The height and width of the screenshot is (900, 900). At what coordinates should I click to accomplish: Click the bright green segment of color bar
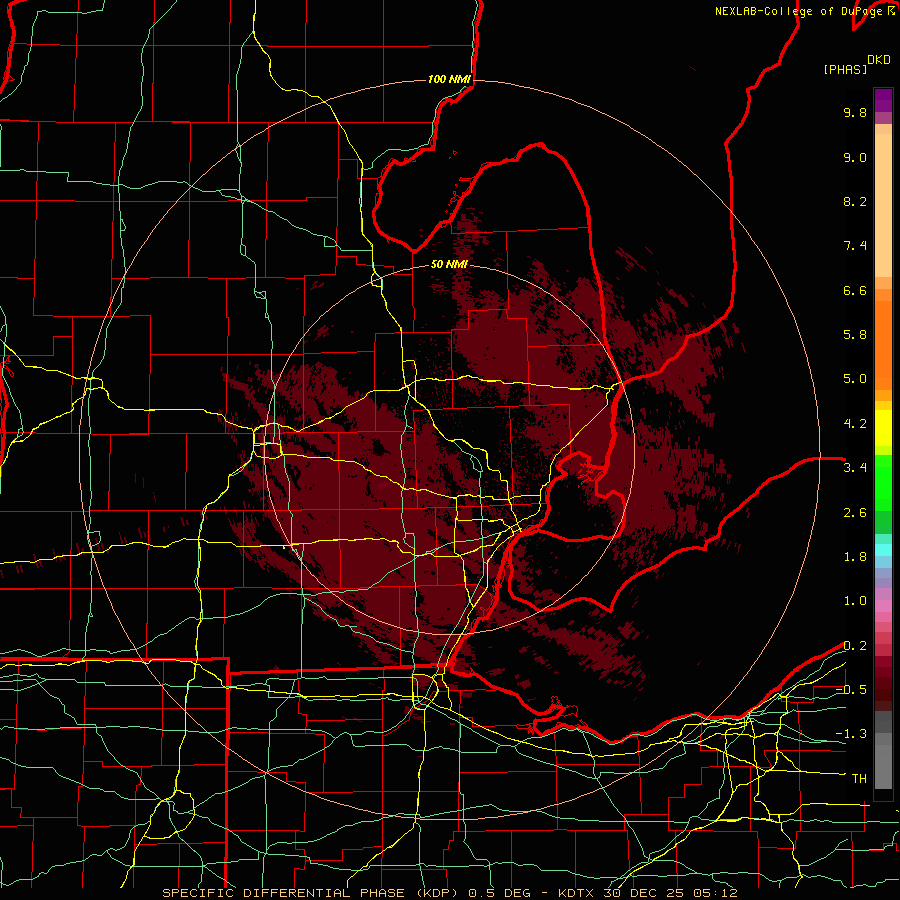click(x=883, y=482)
